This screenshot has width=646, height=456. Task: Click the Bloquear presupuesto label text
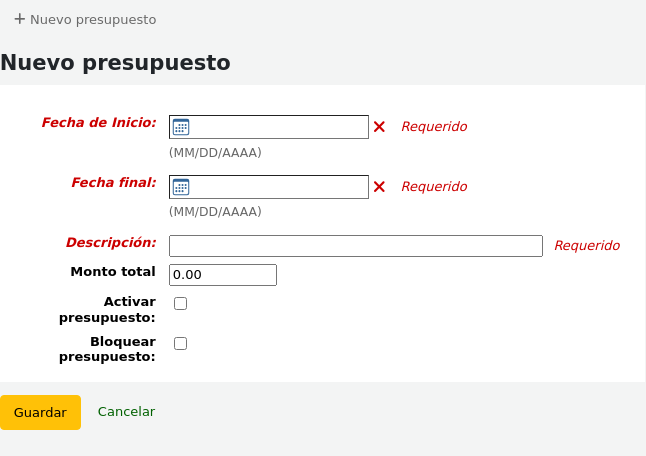coord(108,349)
